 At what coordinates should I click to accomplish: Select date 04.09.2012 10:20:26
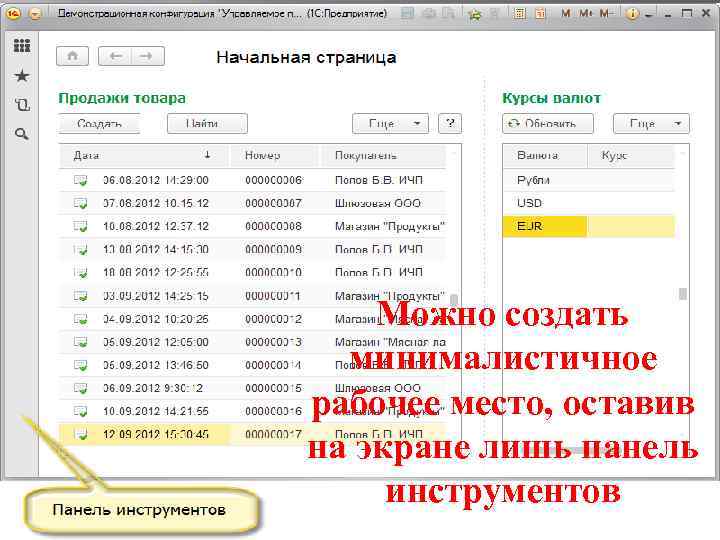click(x=156, y=319)
